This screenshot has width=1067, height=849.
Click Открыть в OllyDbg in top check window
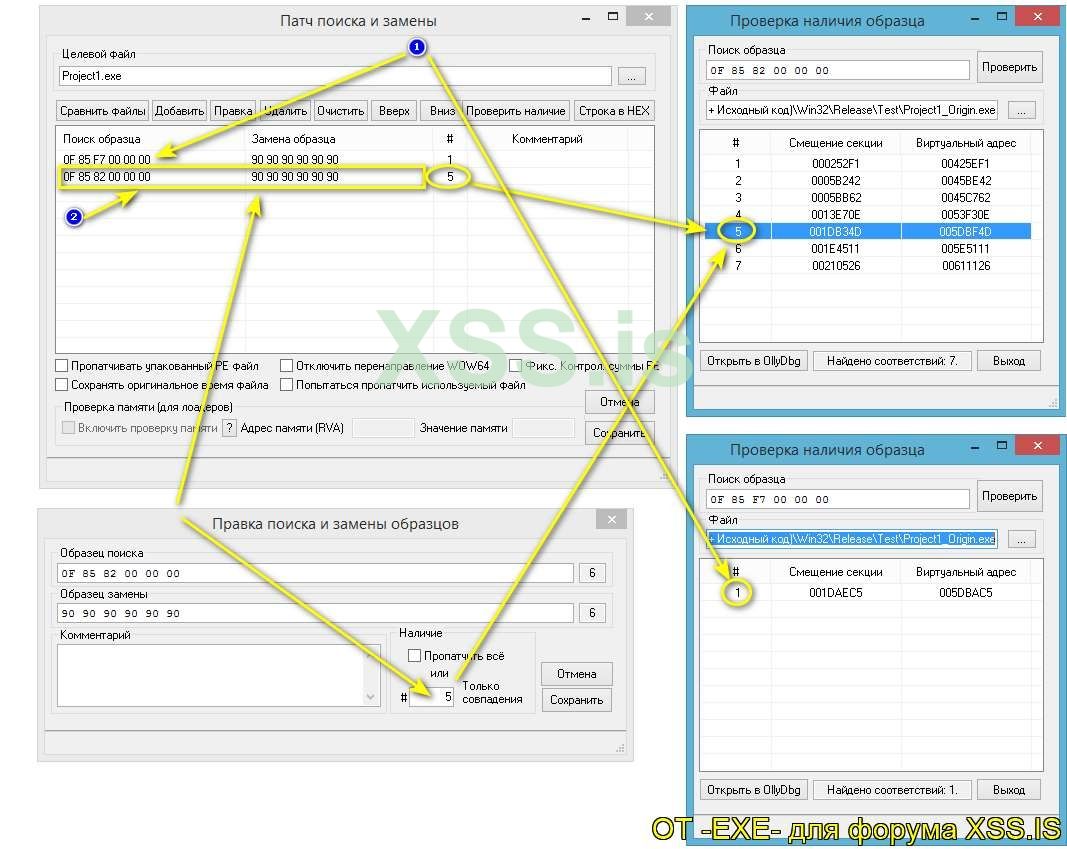pos(753,361)
